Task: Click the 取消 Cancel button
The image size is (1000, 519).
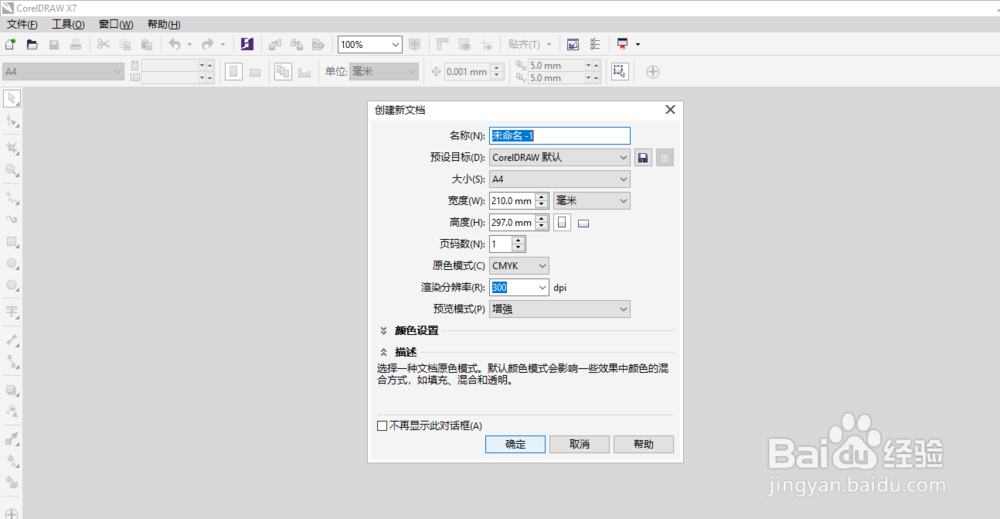Action: [x=579, y=444]
